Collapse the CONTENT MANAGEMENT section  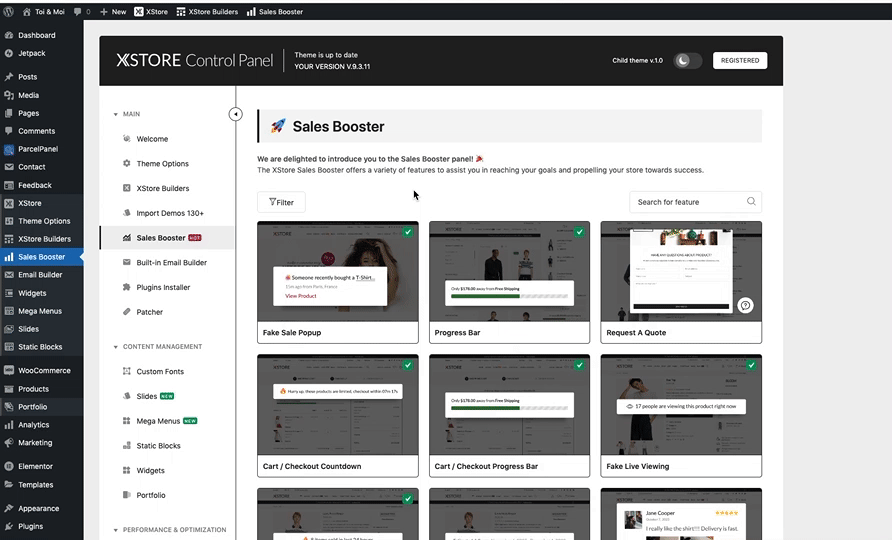tap(115, 347)
